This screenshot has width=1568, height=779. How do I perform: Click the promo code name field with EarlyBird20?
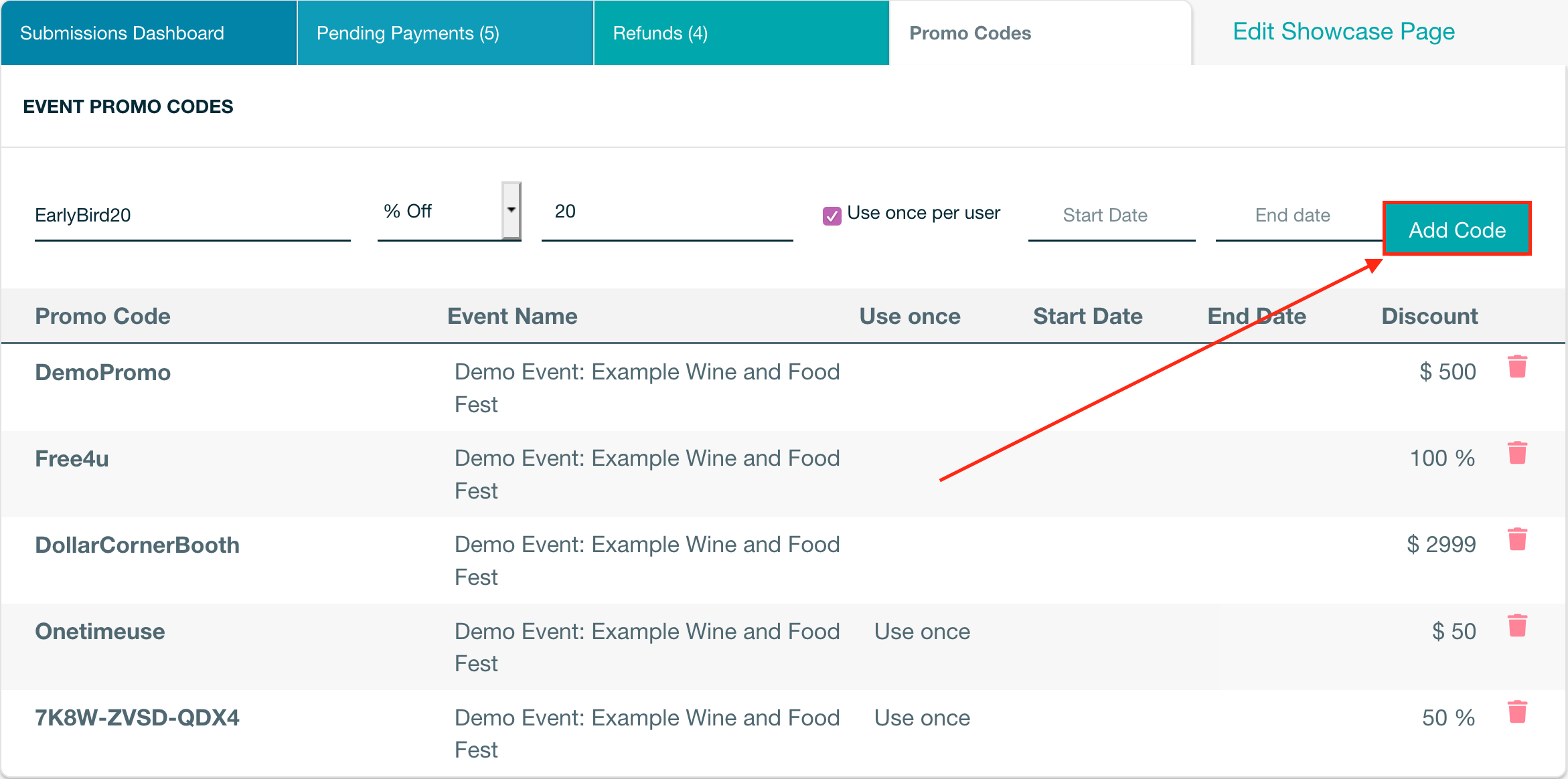(x=192, y=215)
